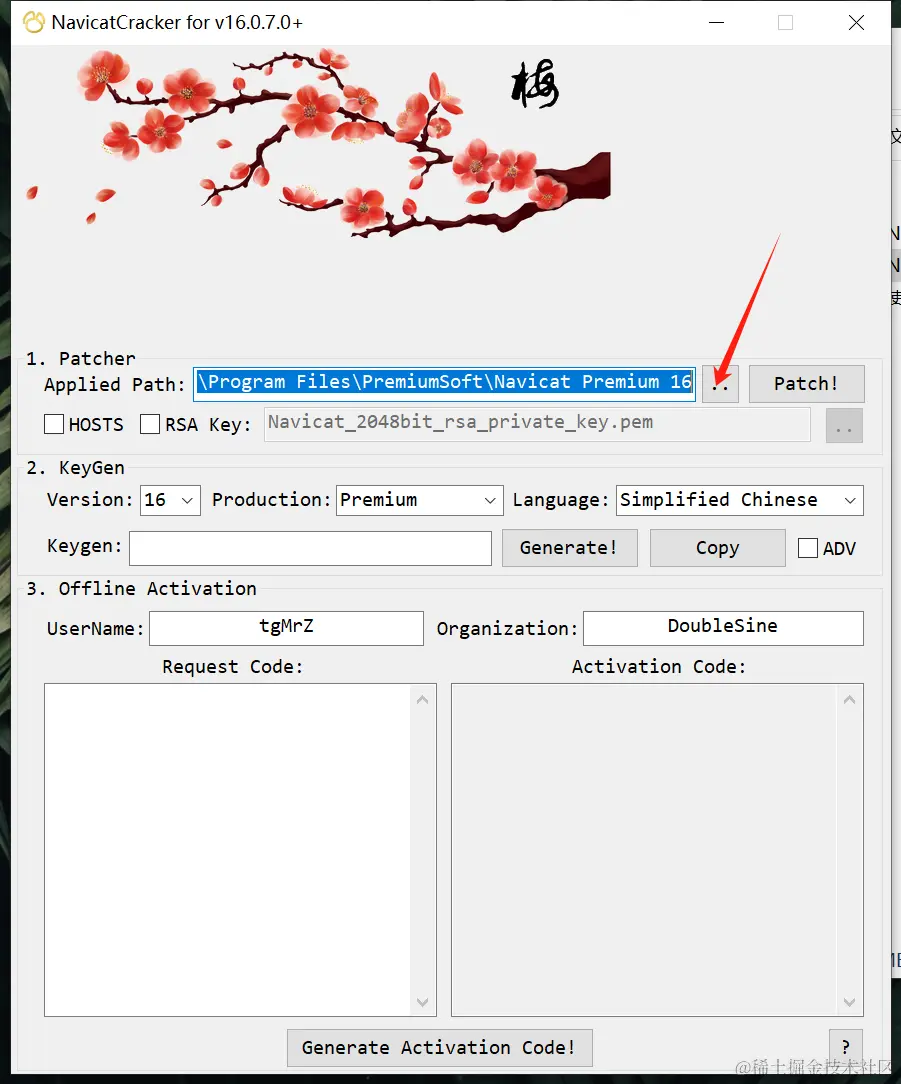Close the NavicatCracker window
Viewport: 901px width, 1084px height.
pos(856,23)
